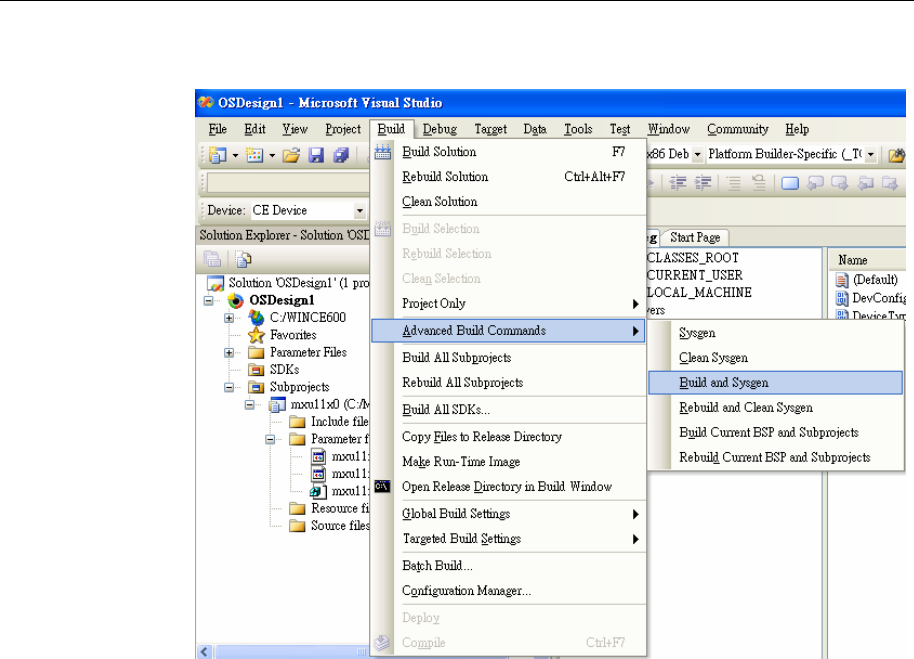Open the Tools menu

(x=578, y=129)
